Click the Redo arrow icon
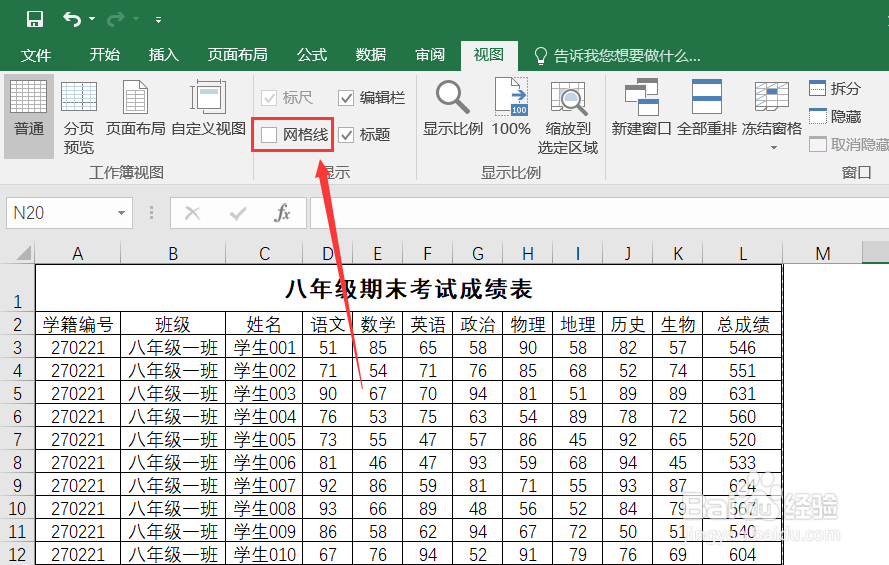889x565 pixels. 116,19
